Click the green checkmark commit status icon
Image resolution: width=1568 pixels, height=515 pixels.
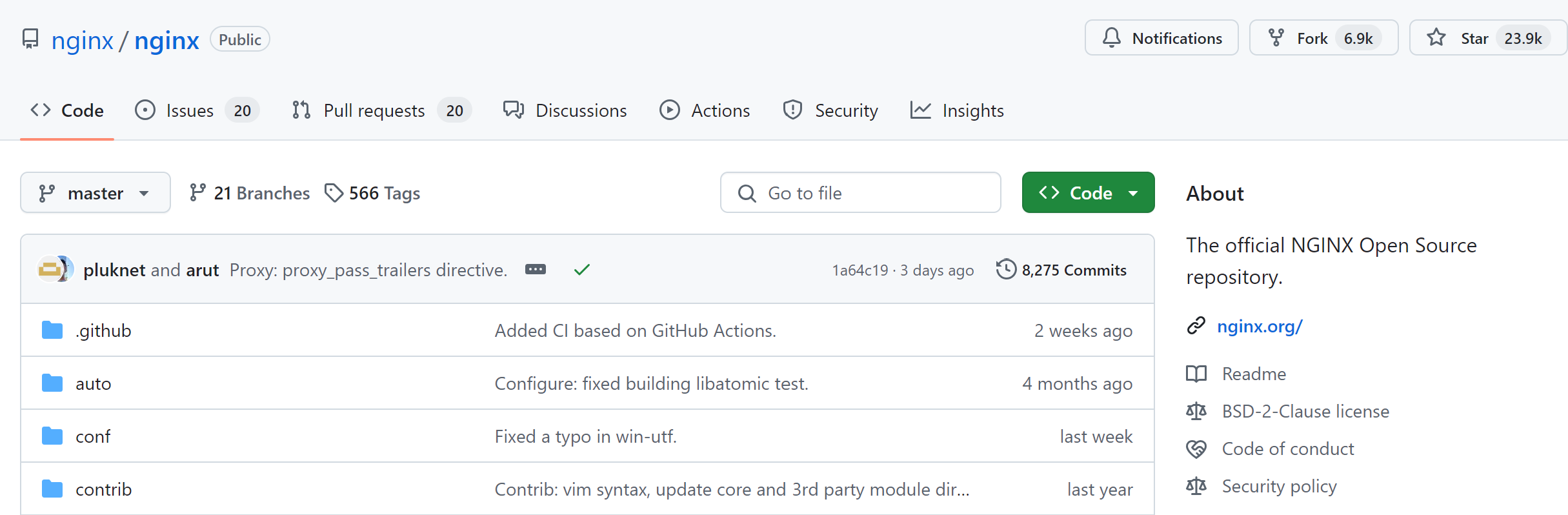click(x=581, y=270)
